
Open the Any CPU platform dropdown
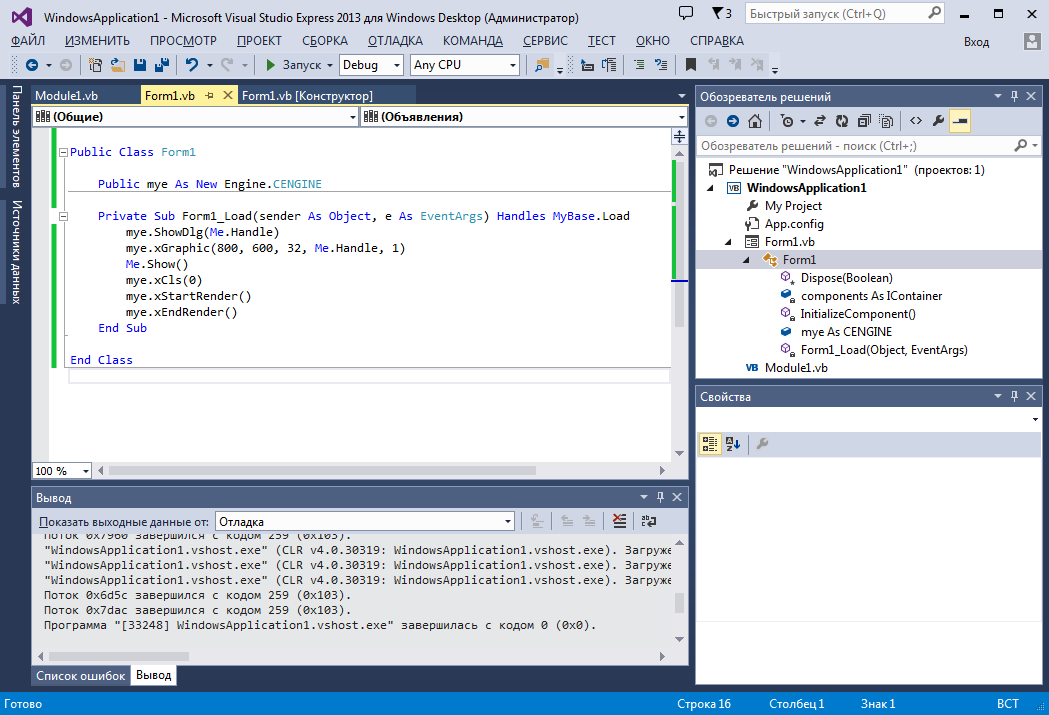513,65
